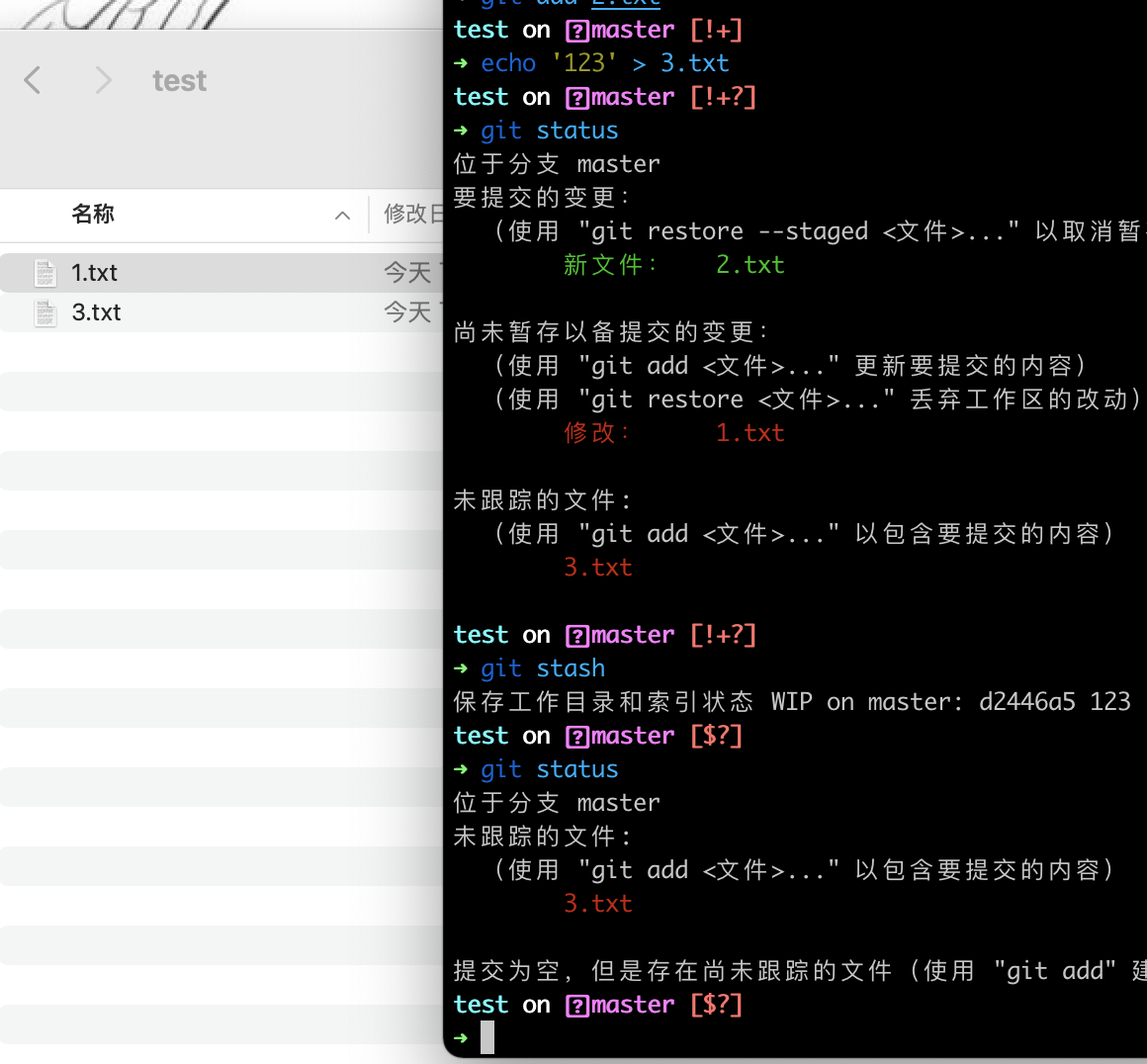Viewport: 1147px width, 1064px height.
Task: Click the red 3.txt untracked filename in terminal
Action: coord(597,567)
